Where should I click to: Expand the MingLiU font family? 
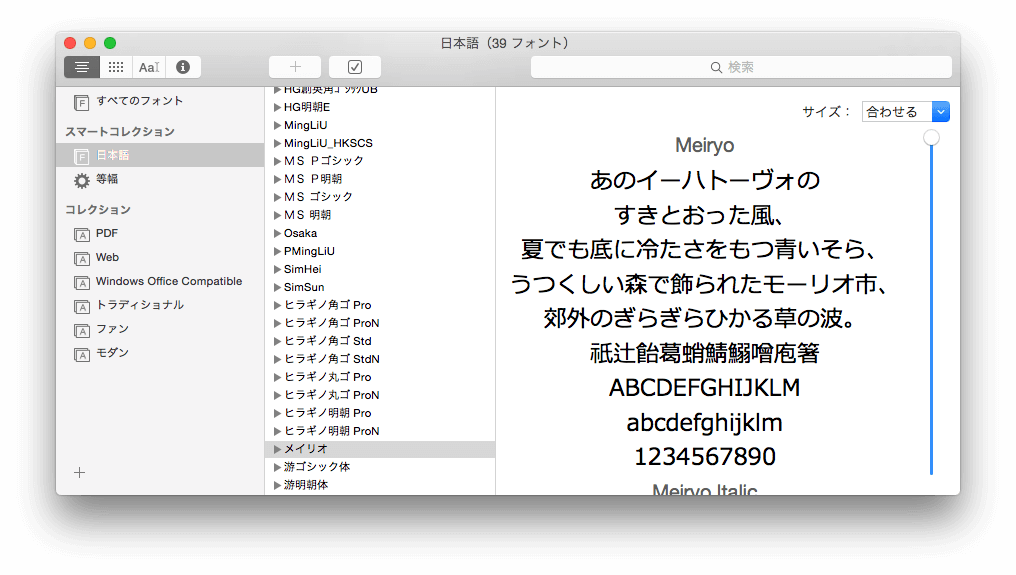point(277,126)
